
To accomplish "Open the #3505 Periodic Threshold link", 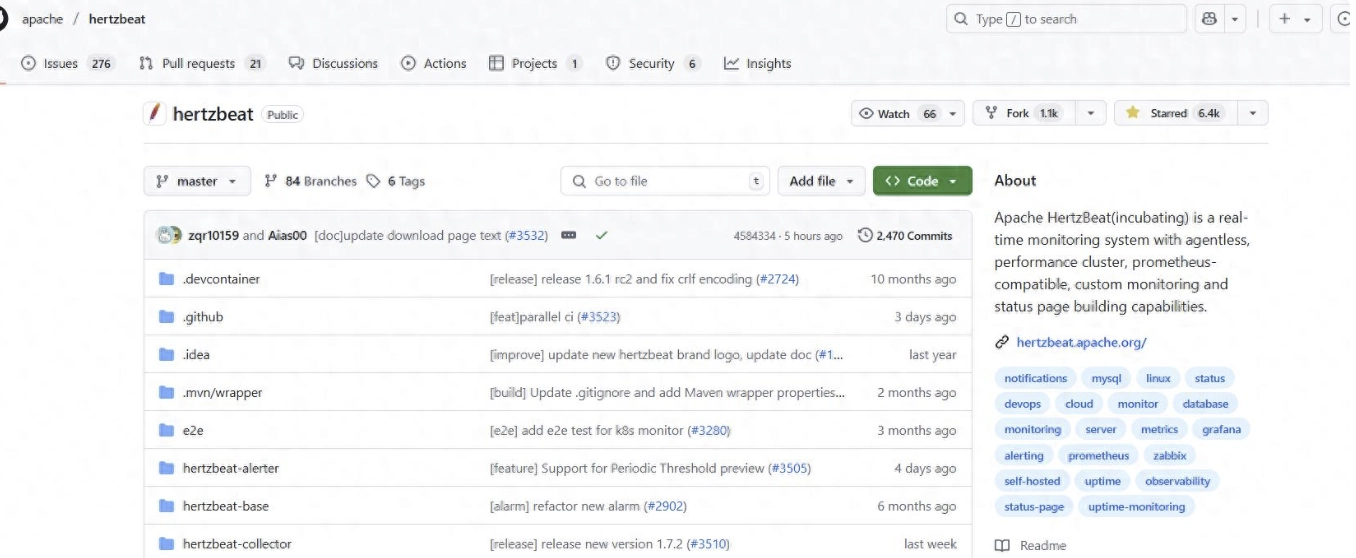I will [x=789, y=468].
